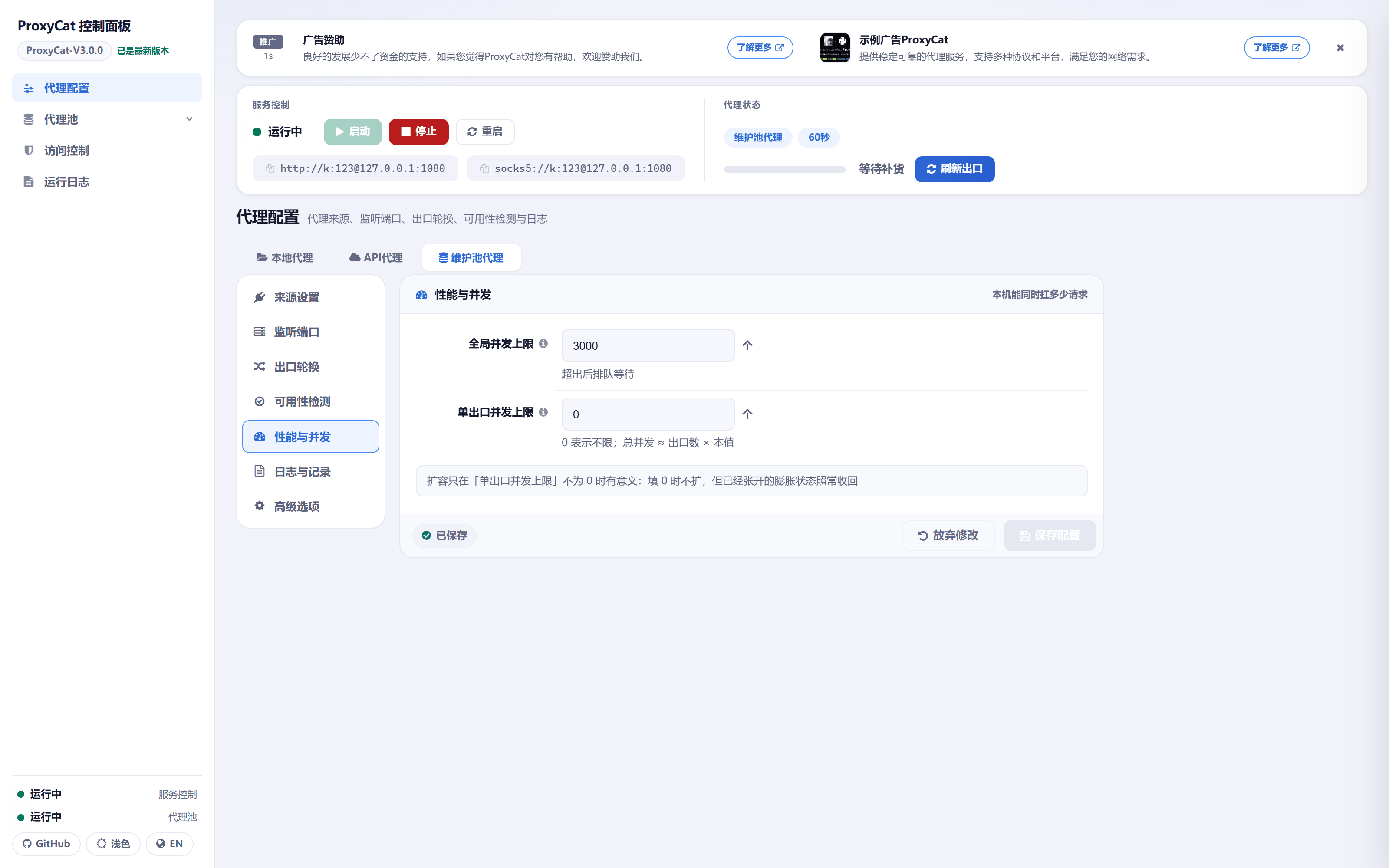Open the ProxyCat sample ad thumbnail

tap(835, 48)
